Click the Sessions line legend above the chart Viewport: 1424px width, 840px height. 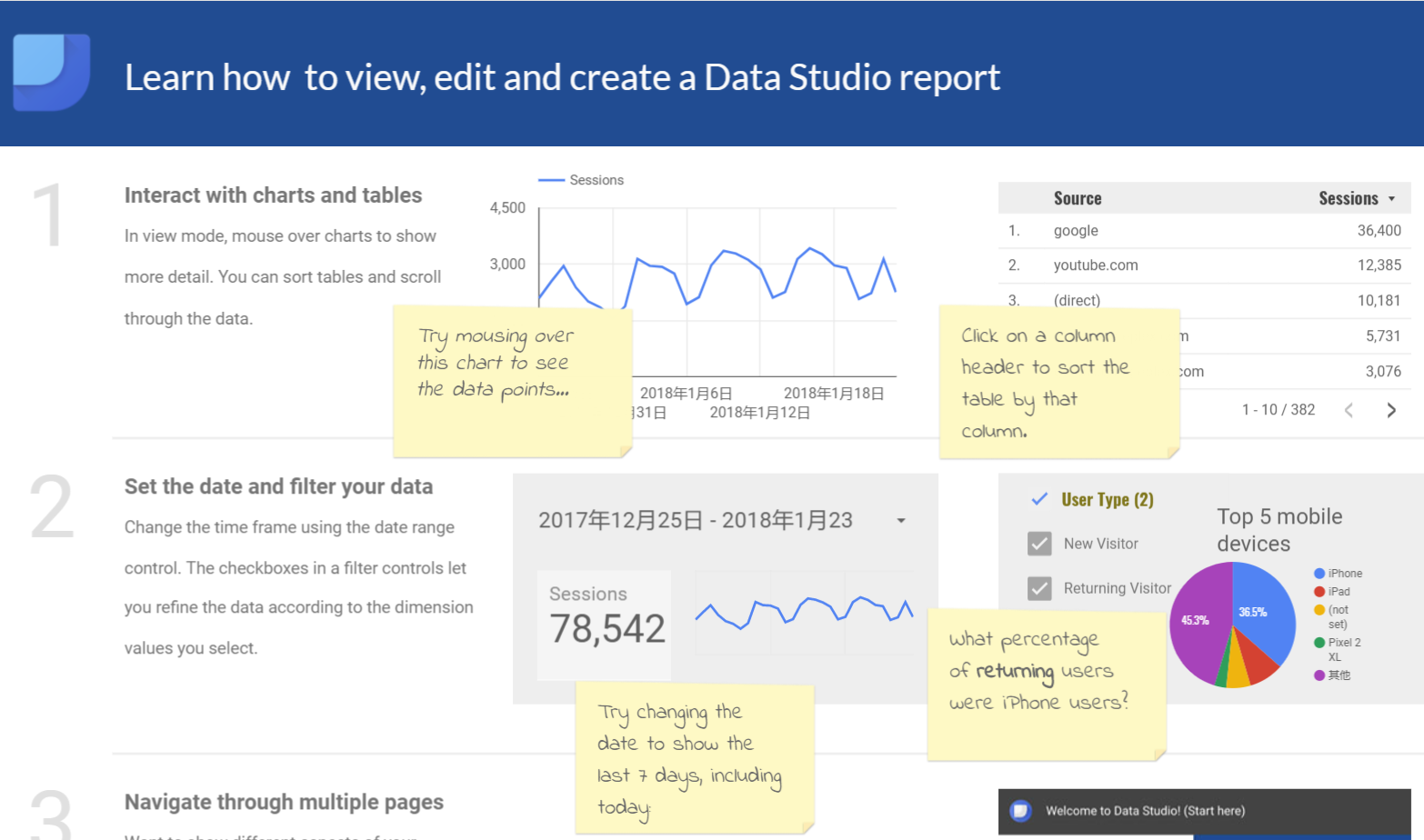(x=582, y=179)
